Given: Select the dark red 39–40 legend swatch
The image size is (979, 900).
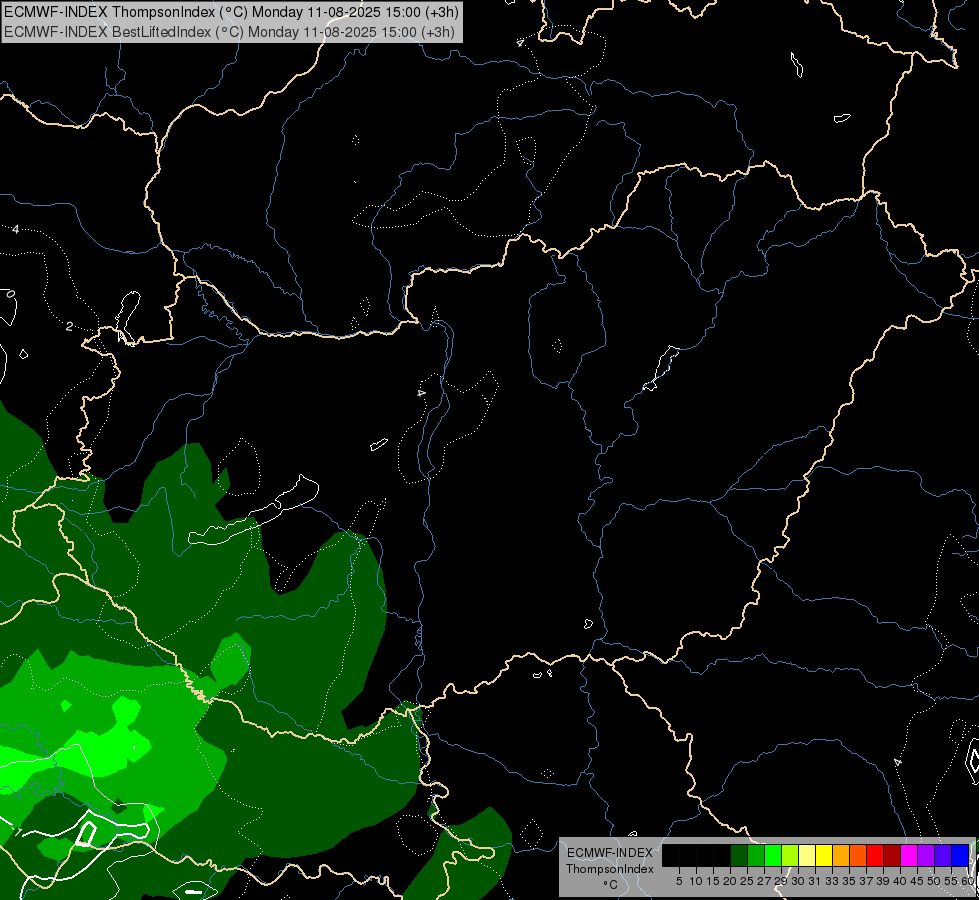Looking at the screenshot, I should (x=892, y=855).
